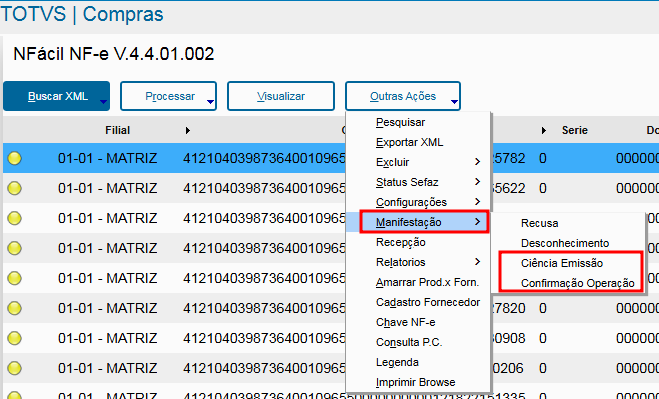Choose Imprimir Browse in the menu
Image resolution: width=659 pixels, height=399 pixels.
click(x=415, y=382)
